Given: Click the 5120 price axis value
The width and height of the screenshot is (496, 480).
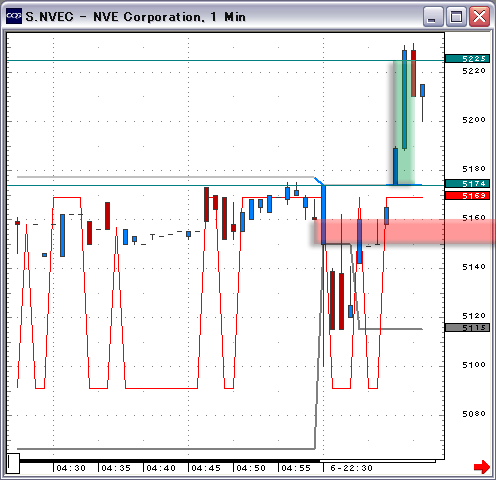Looking at the screenshot, I should pos(474,316).
